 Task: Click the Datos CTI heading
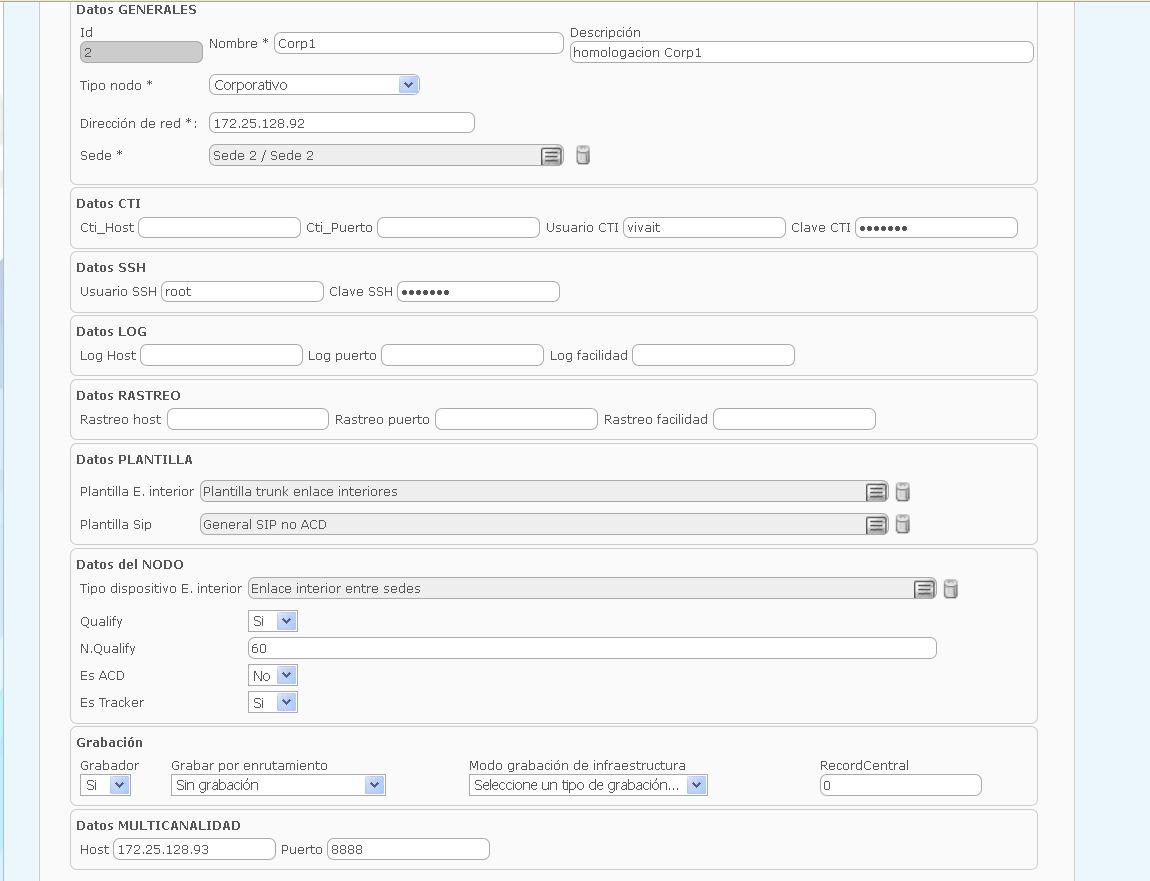pyautogui.click(x=109, y=203)
